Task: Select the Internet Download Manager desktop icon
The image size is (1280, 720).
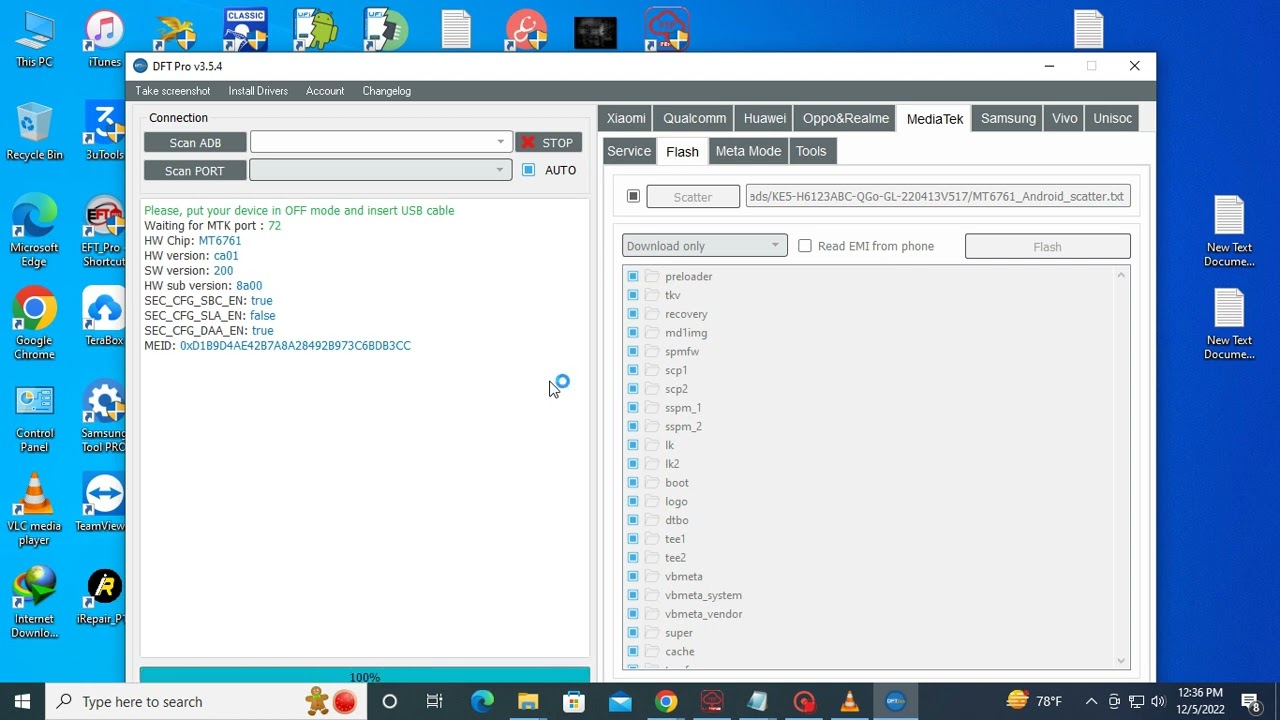Action: point(34,602)
